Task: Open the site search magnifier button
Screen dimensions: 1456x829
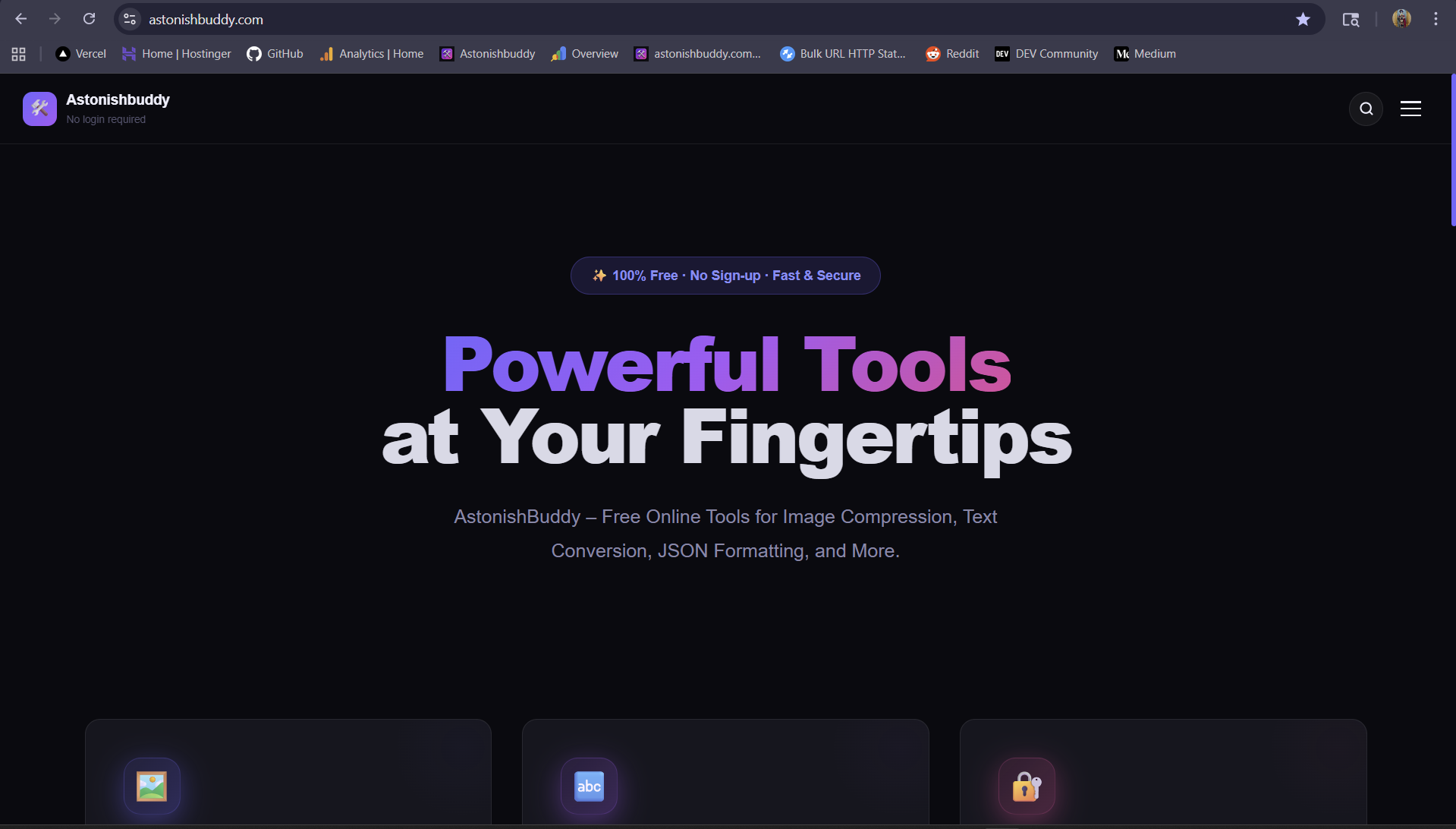Action: pyautogui.click(x=1366, y=109)
